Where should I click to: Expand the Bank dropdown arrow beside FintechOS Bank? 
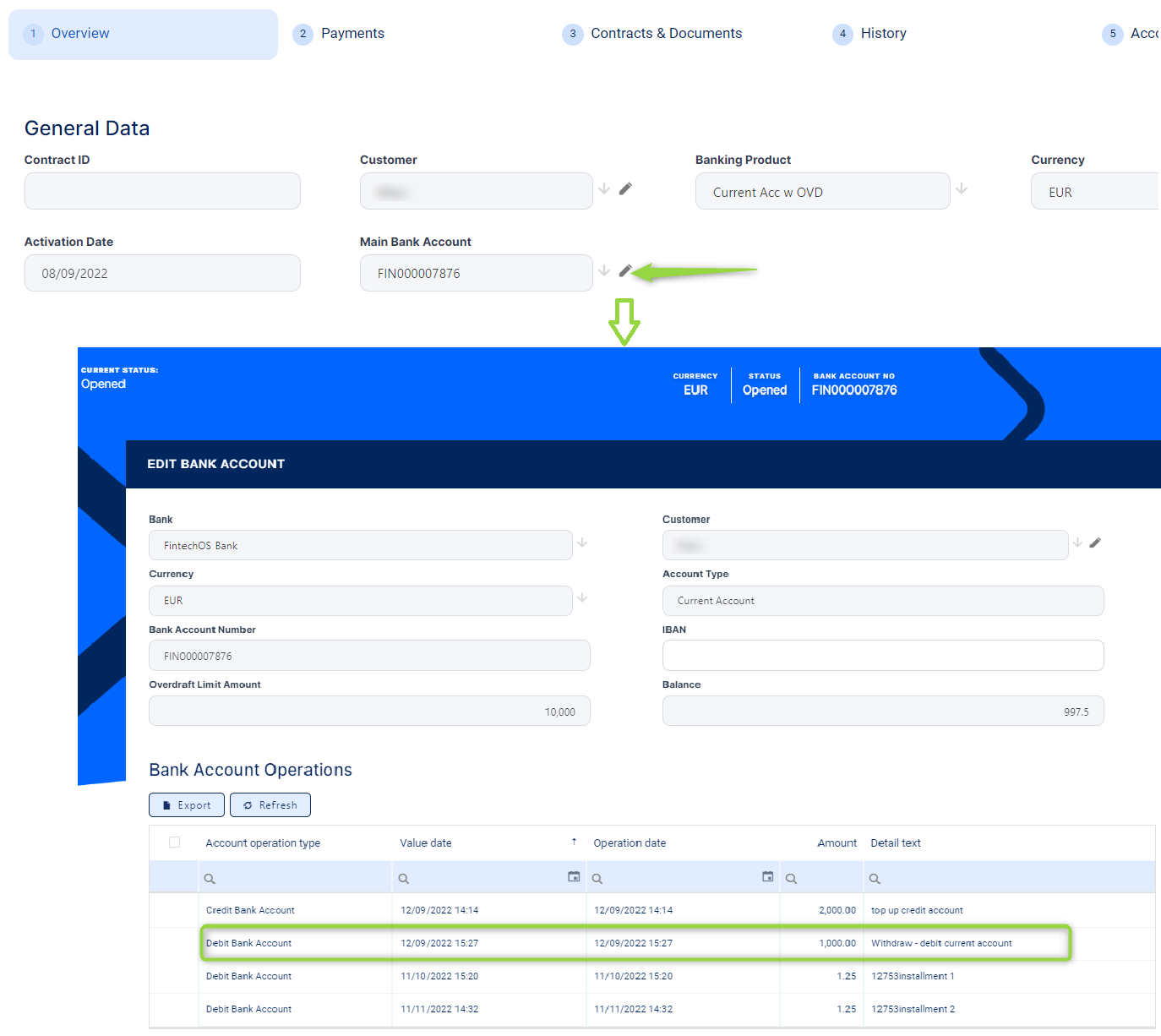coord(582,543)
